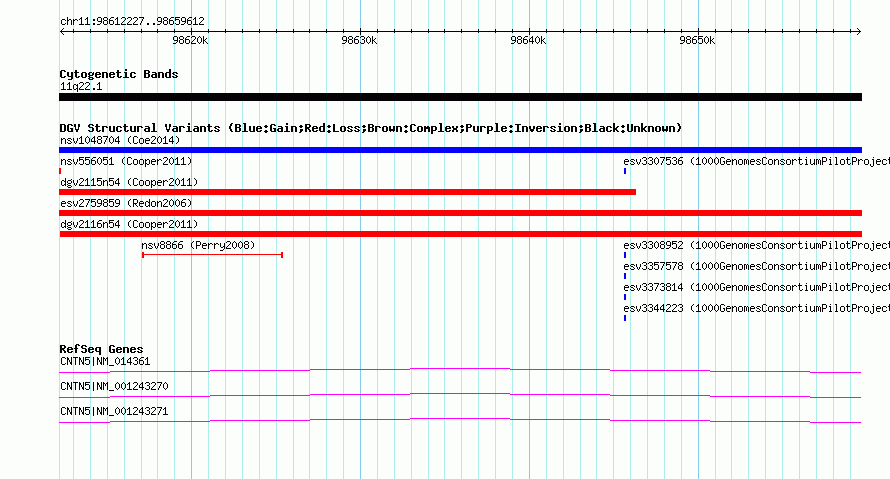This screenshot has height=479, width=890.
Task: Select the blue esv3344223 gain marker
Action: click(x=625, y=318)
